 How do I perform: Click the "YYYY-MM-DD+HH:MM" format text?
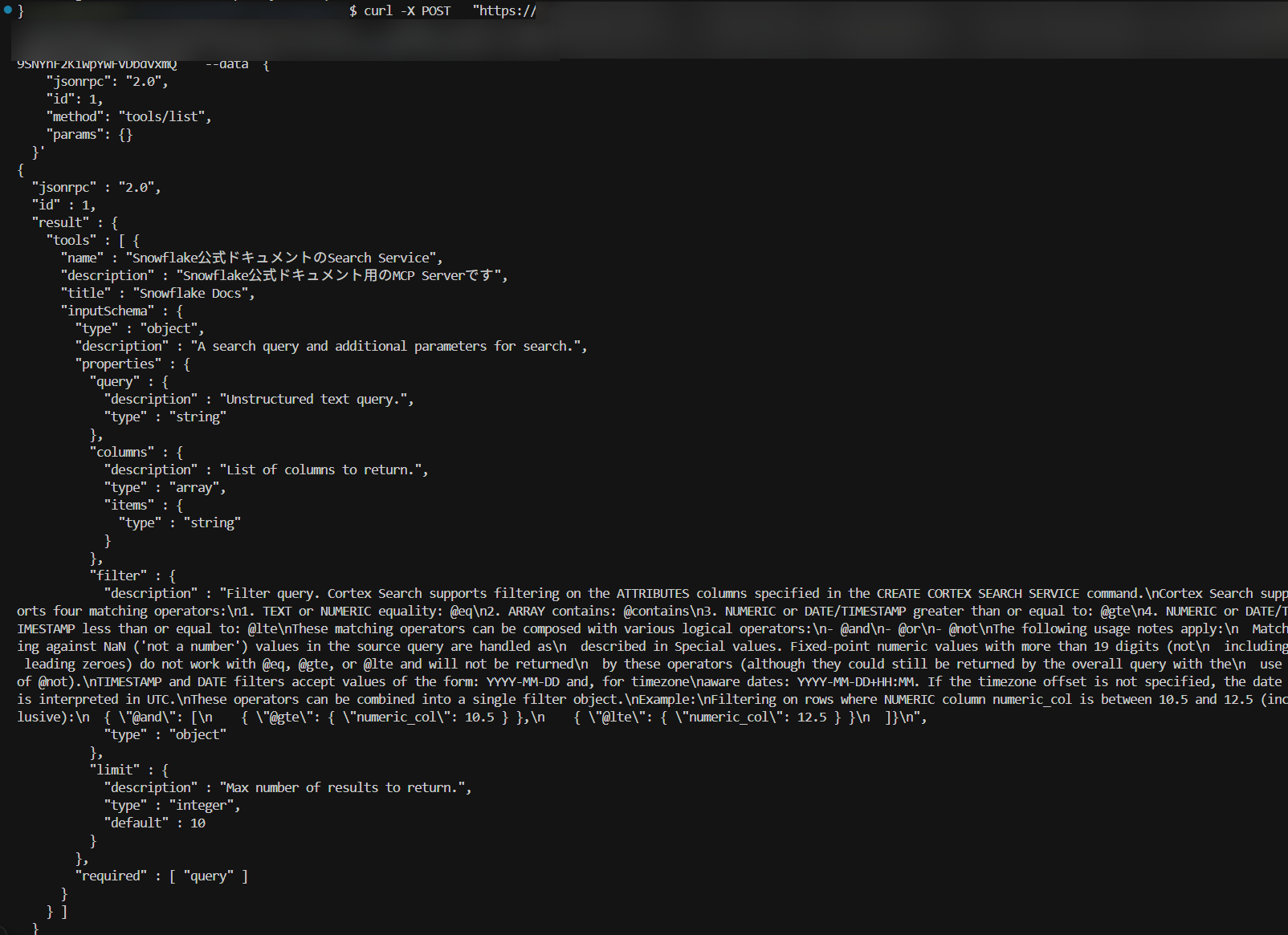[855, 682]
